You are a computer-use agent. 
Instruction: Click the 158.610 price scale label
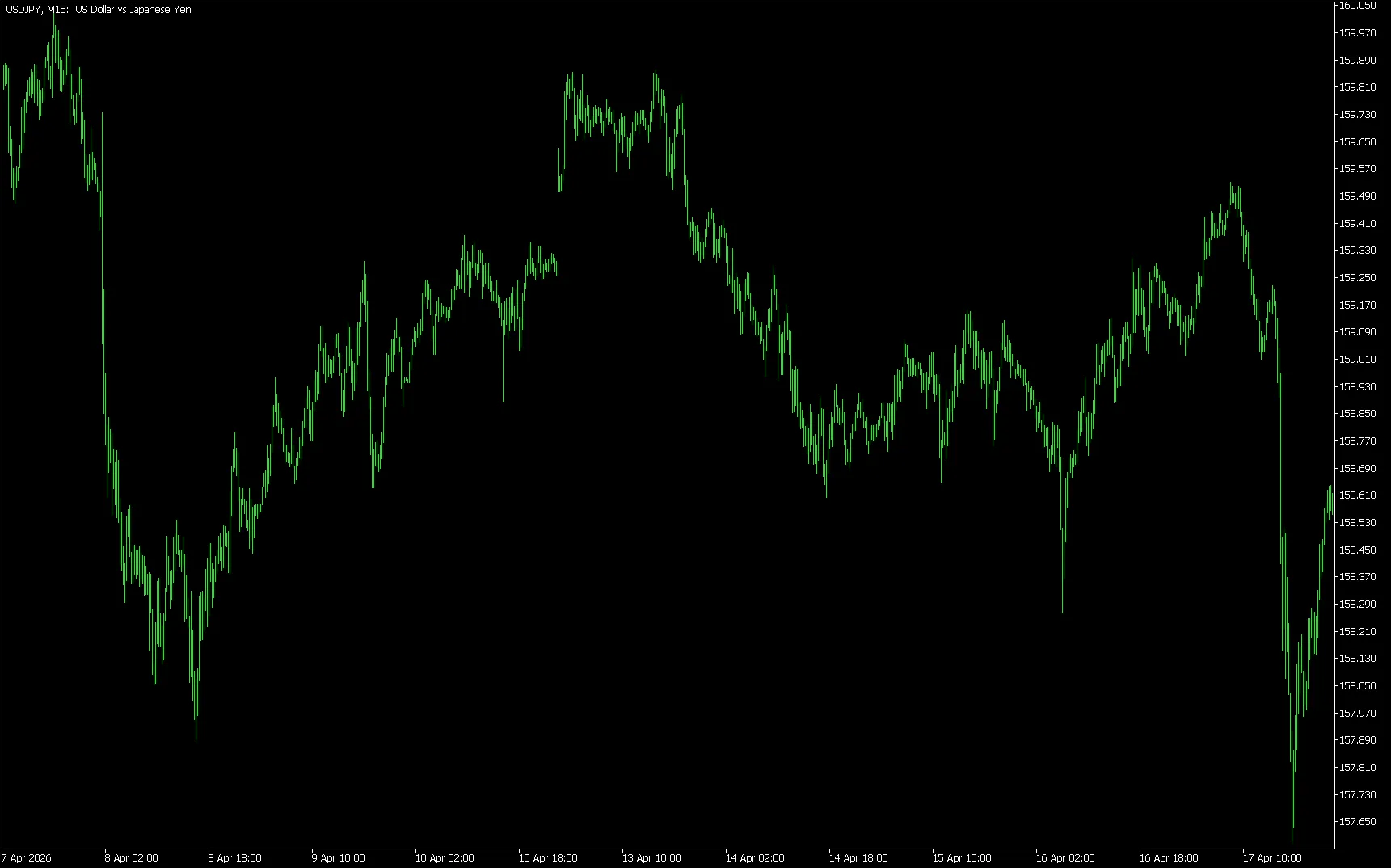tap(1357, 495)
